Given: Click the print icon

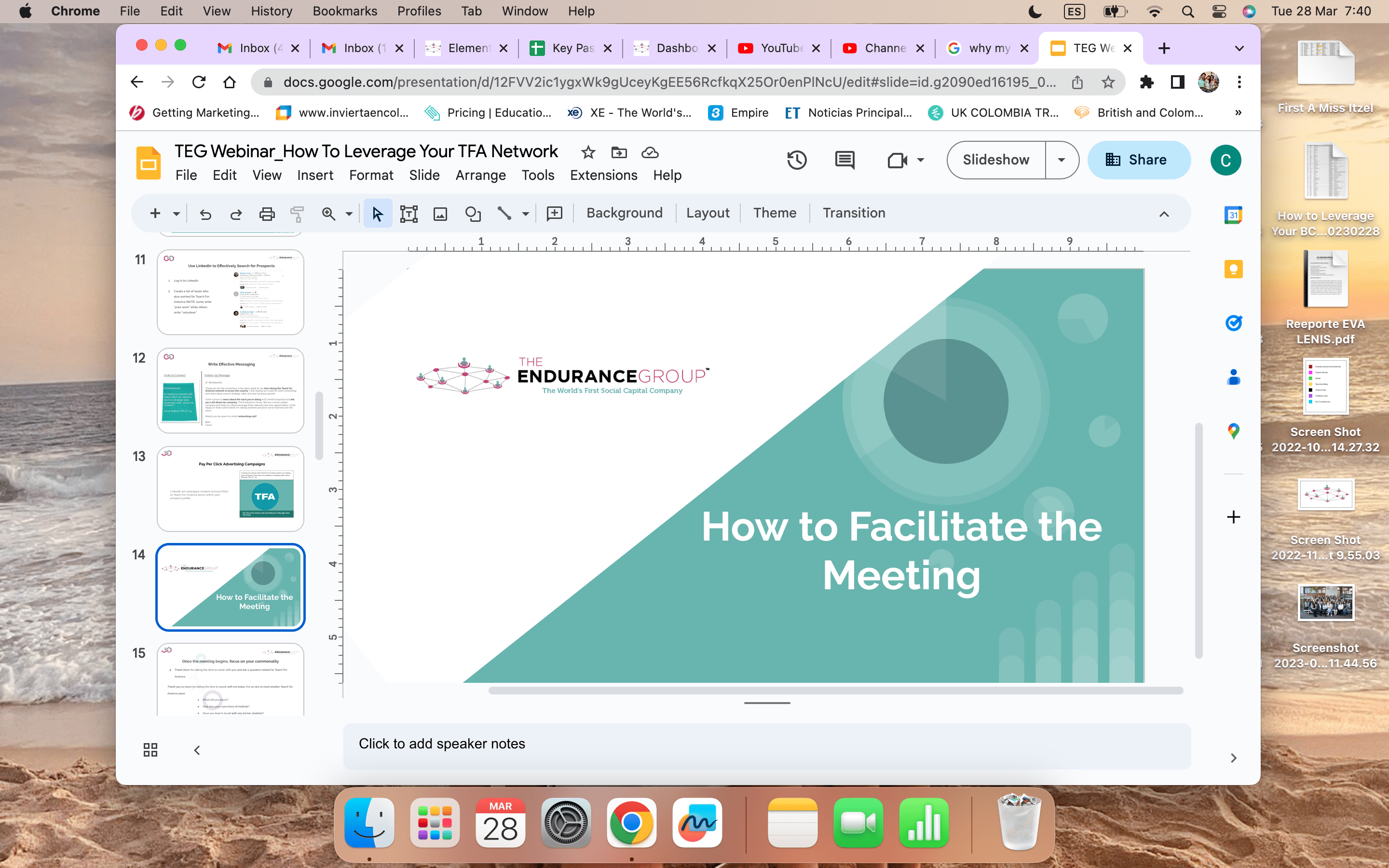Looking at the screenshot, I should (267, 214).
